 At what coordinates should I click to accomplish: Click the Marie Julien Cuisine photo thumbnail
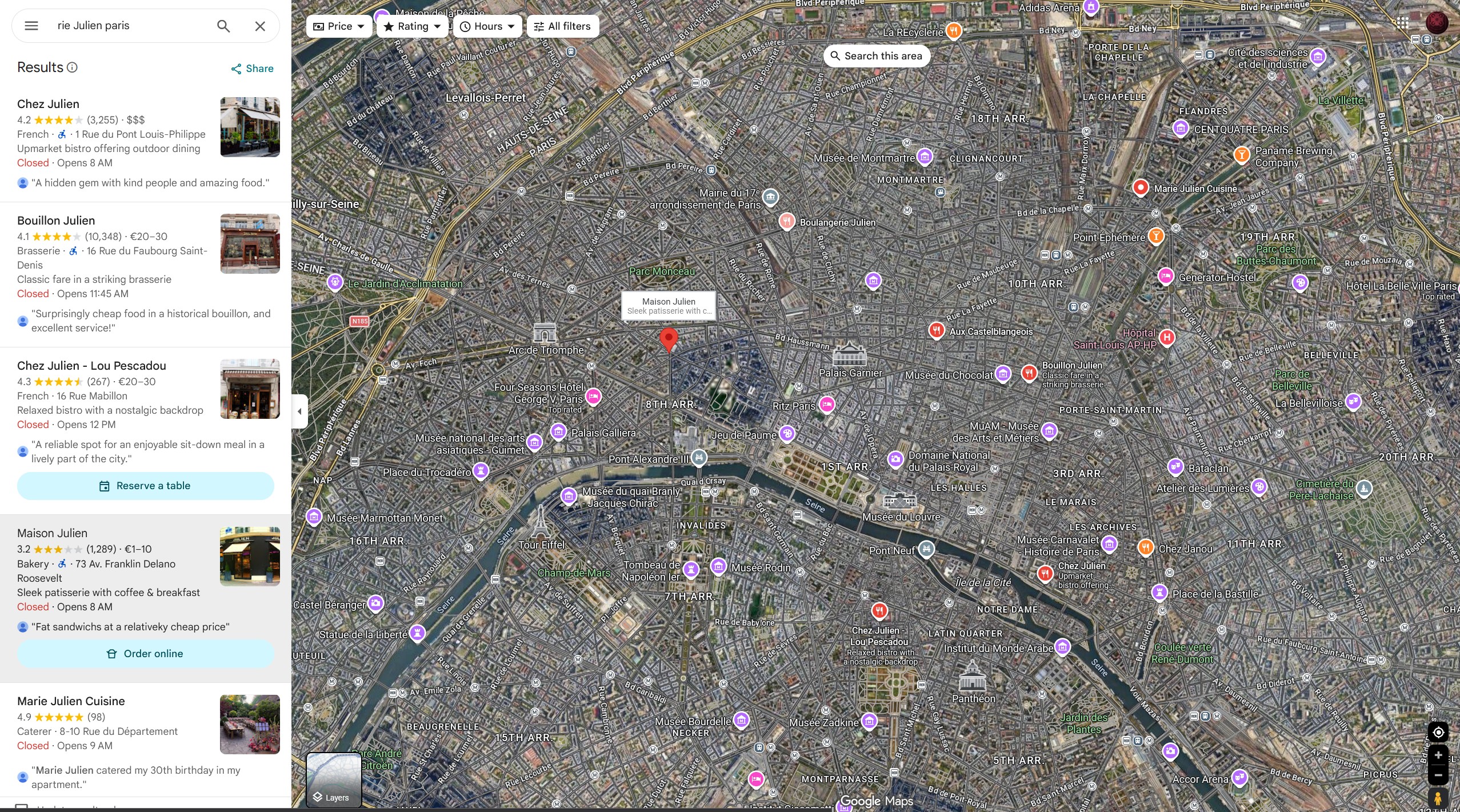tap(250, 724)
